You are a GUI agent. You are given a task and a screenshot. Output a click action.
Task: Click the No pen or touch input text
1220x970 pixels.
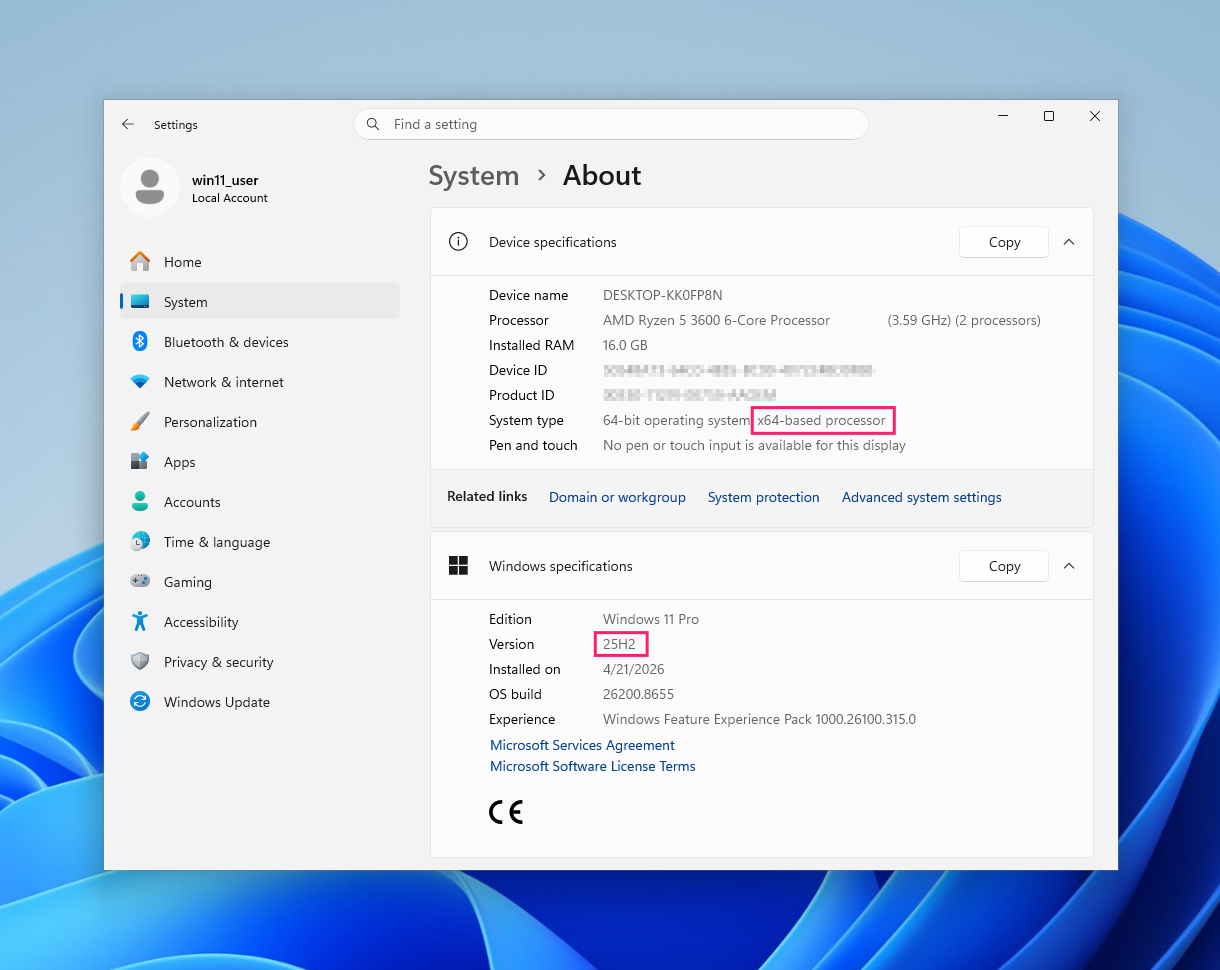pos(754,445)
